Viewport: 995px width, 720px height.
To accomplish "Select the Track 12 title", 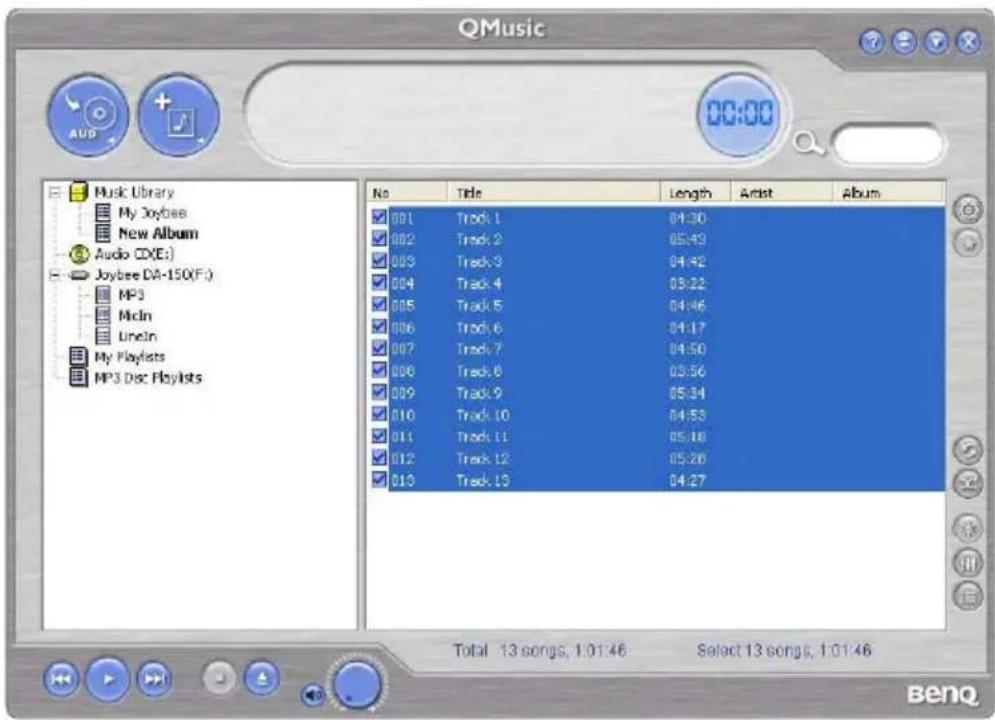I will point(482,459).
